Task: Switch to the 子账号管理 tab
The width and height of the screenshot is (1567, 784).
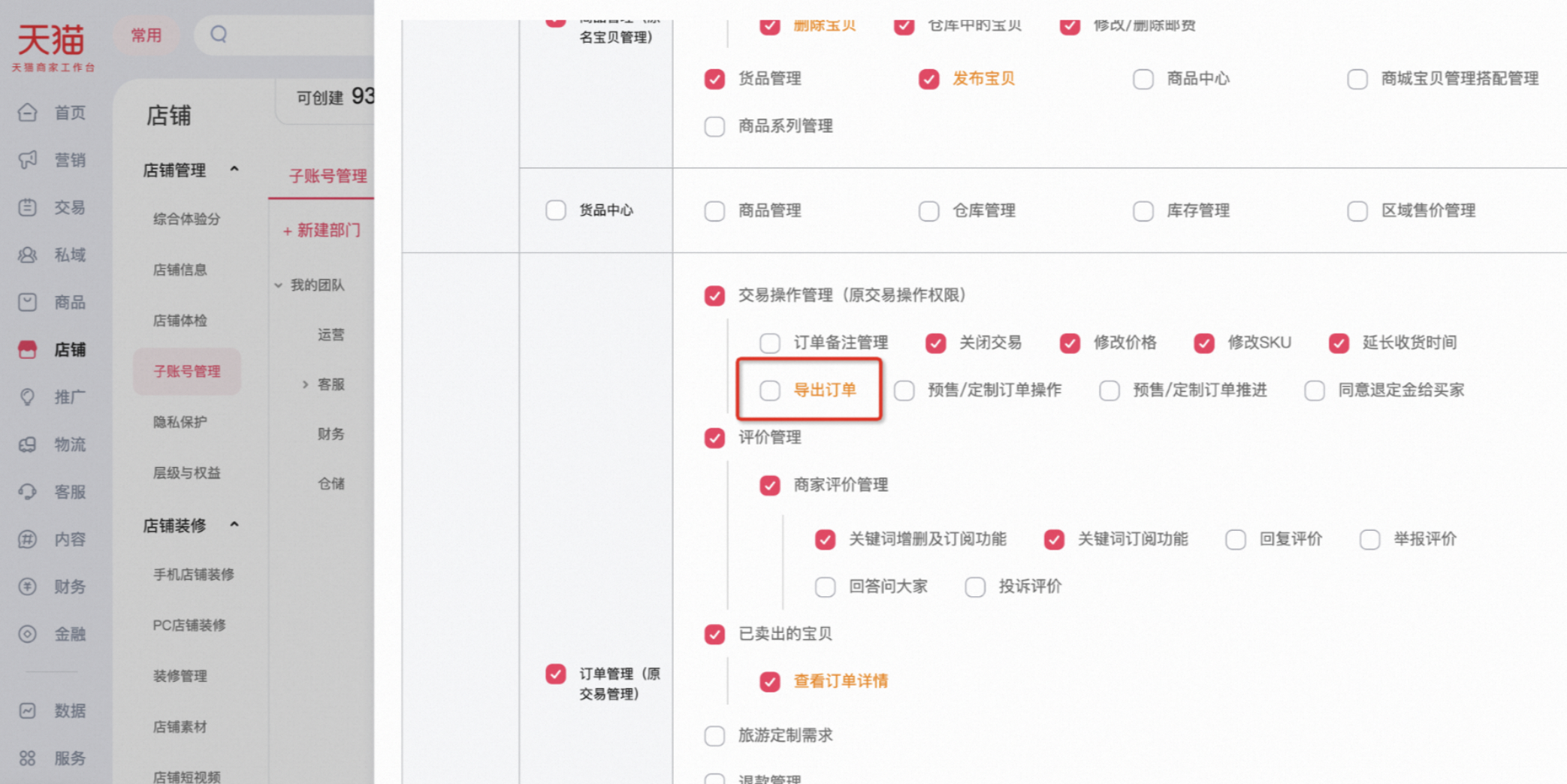Action: pyautogui.click(x=328, y=176)
